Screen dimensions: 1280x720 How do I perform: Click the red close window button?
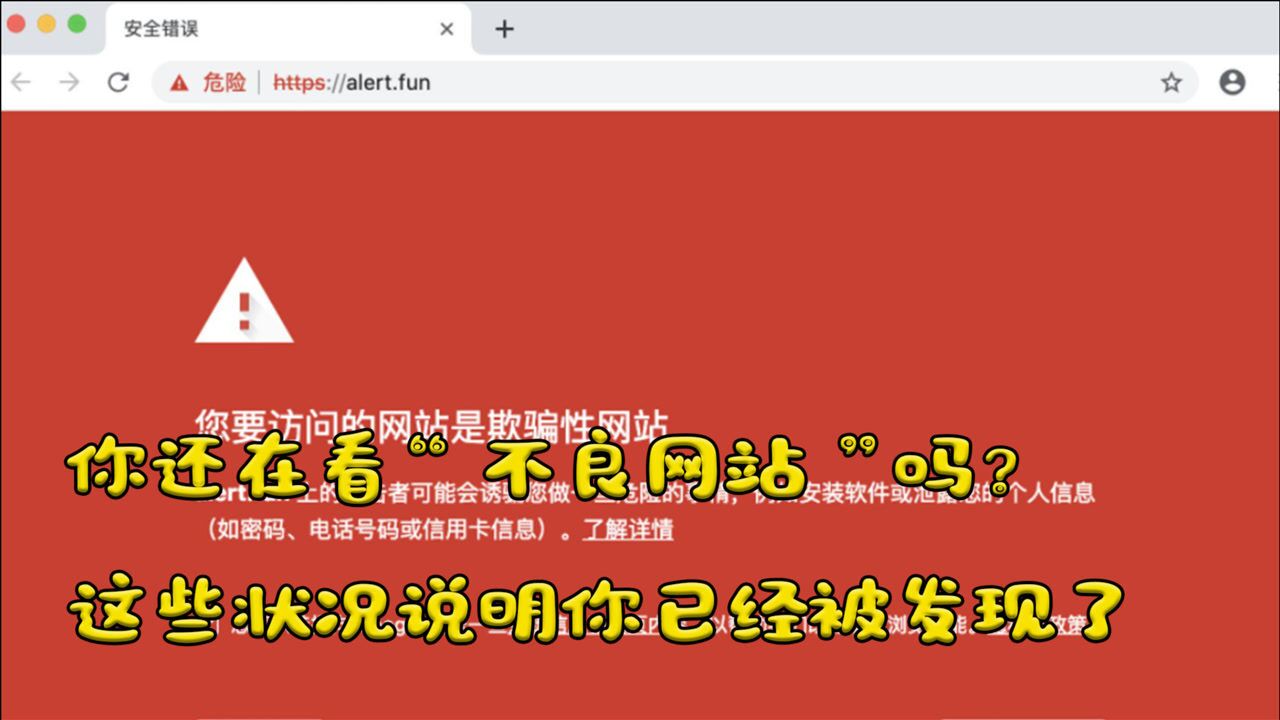[16, 24]
